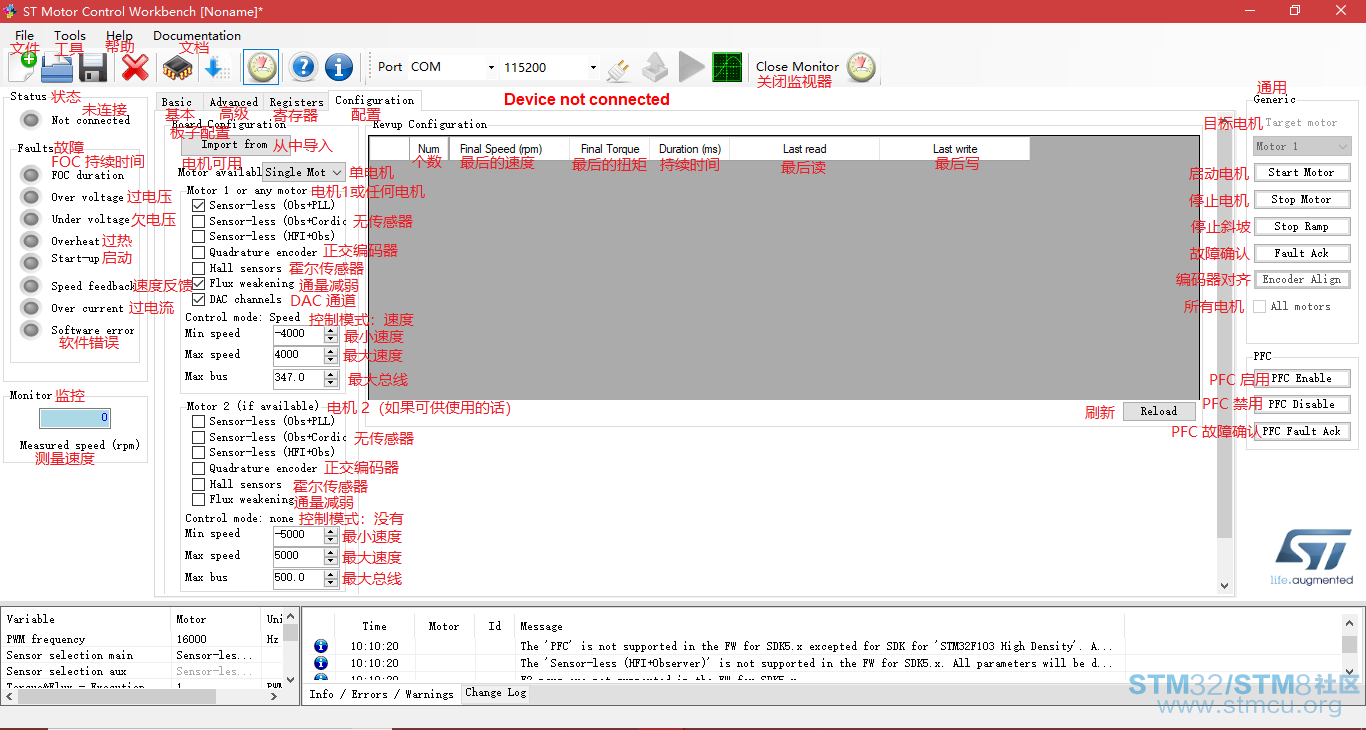Viewport: 1366px width, 730px height.
Task: Open help with the blue question mark icon
Action: pos(303,67)
